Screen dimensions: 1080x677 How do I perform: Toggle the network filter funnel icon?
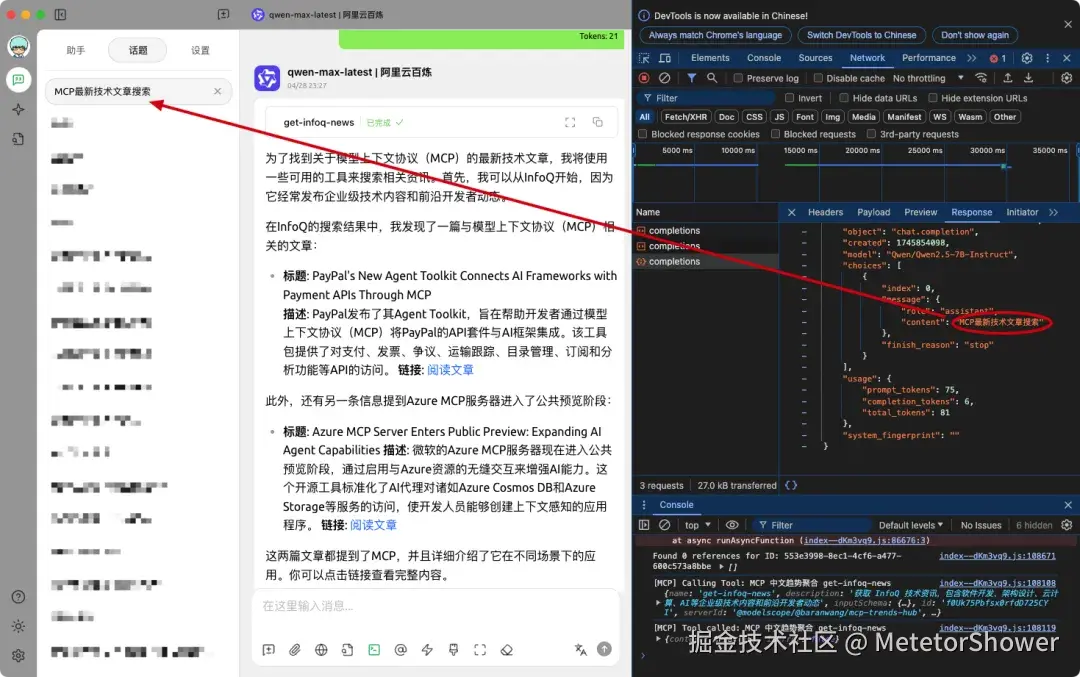(x=692, y=79)
